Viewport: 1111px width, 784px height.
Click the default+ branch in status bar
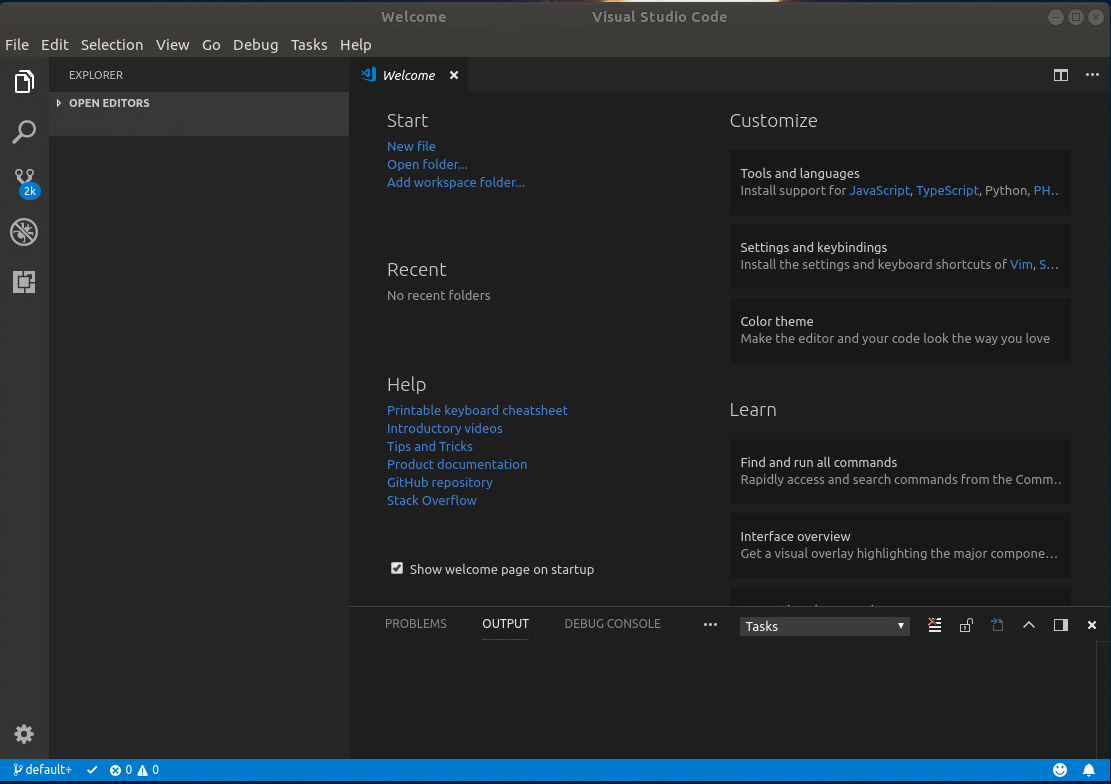click(43, 770)
